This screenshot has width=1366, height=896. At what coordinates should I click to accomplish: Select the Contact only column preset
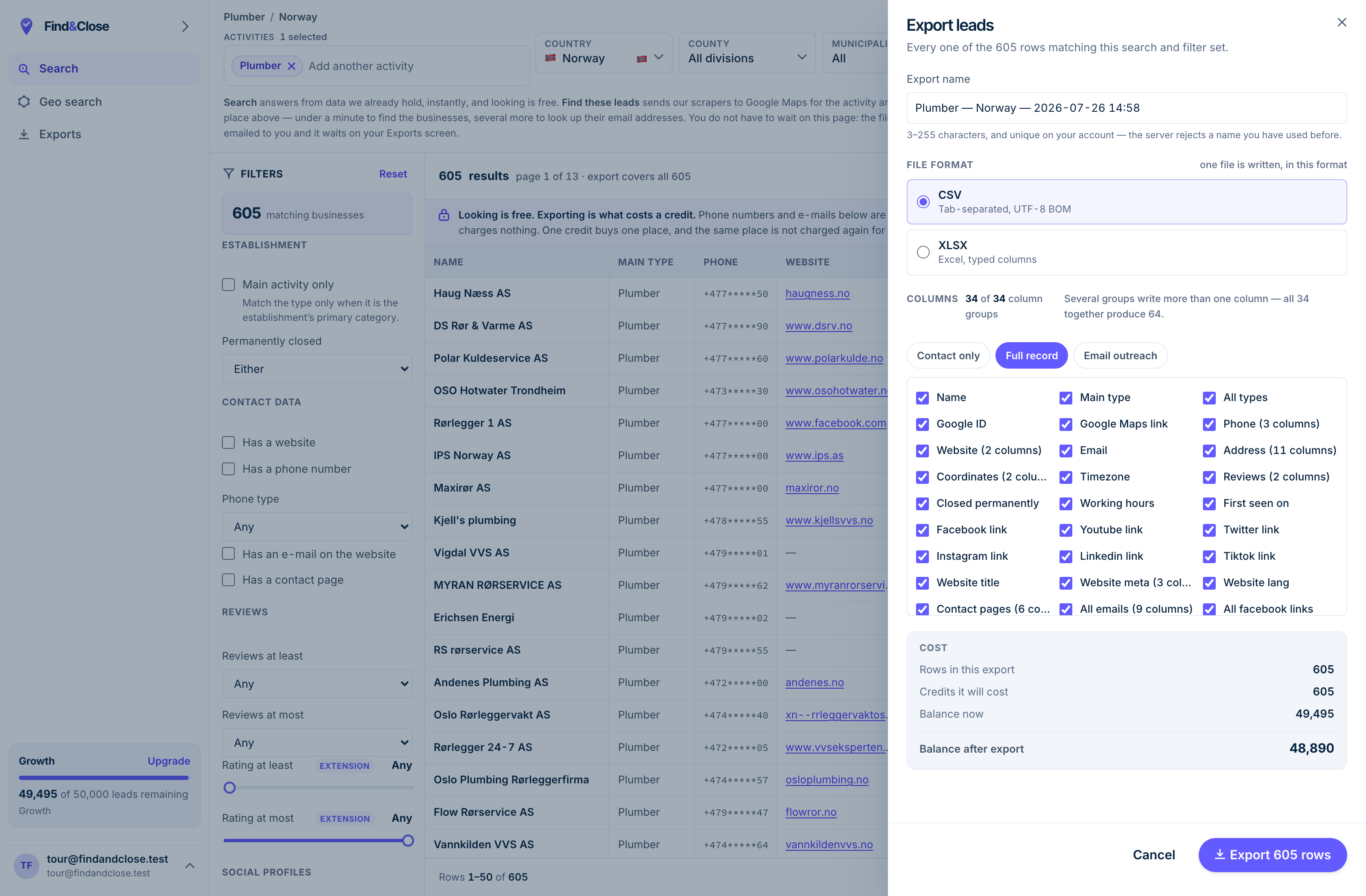(x=948, y=356)
